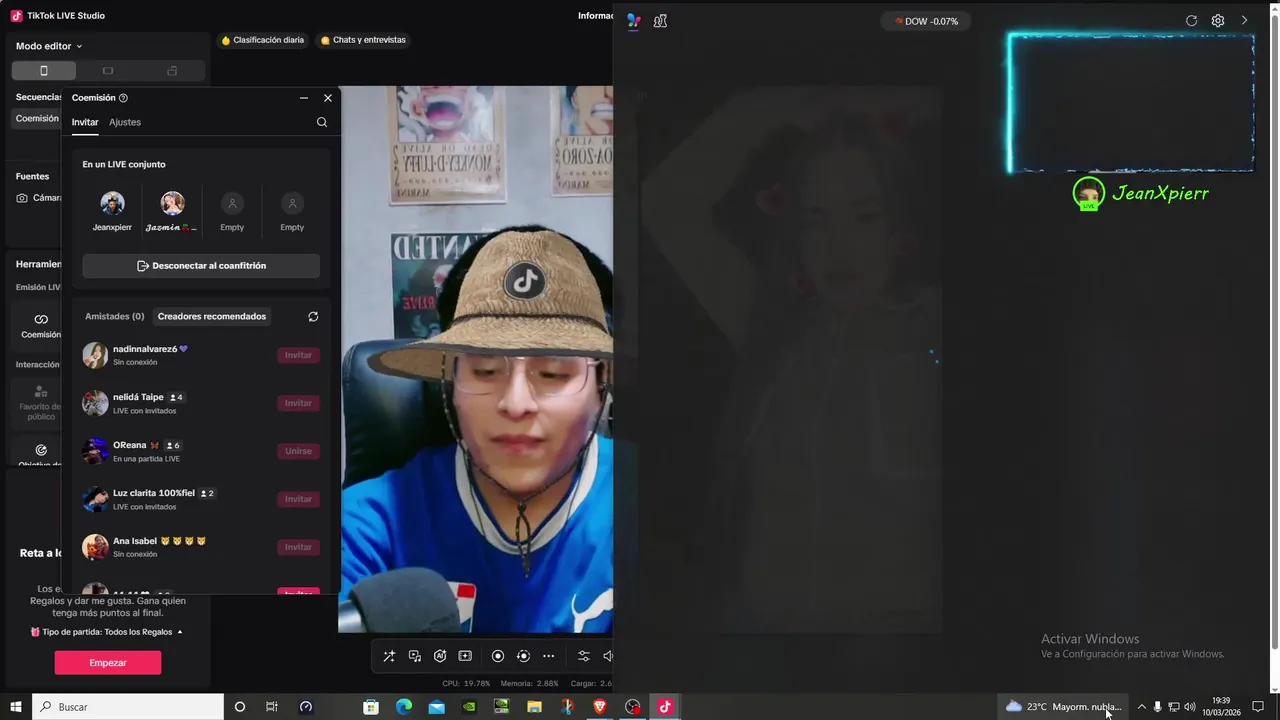The width and height of the screenshot is (1280, 720).
Task: Click the refresh icon in side panel
Action: pyautogui.click(x=1191, y=20)
